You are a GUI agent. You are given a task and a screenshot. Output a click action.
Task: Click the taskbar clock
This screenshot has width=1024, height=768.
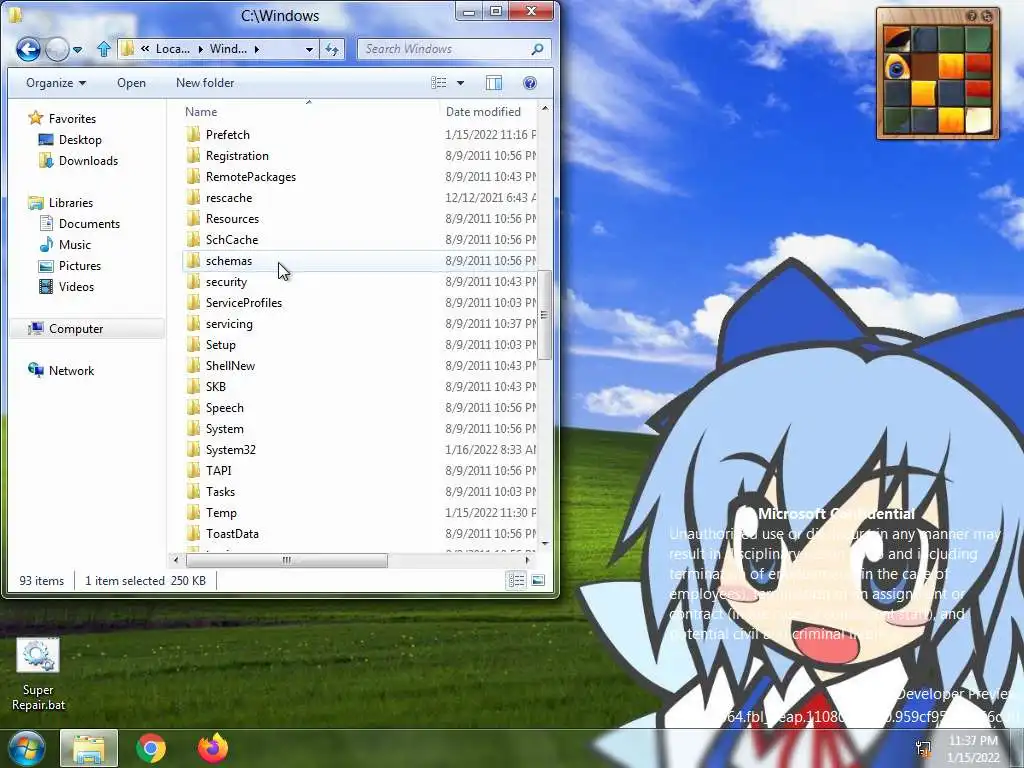point(973,749)
